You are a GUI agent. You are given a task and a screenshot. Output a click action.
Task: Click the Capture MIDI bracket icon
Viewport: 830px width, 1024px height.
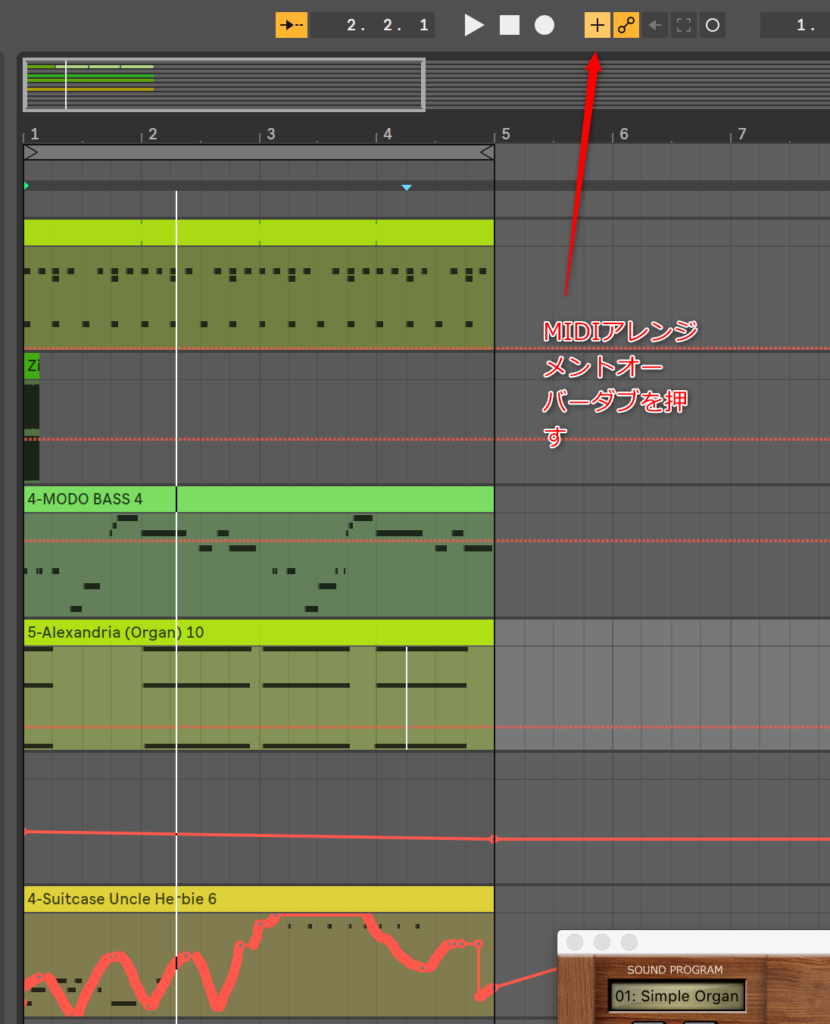pyautogui.click(x=684, y=25)
